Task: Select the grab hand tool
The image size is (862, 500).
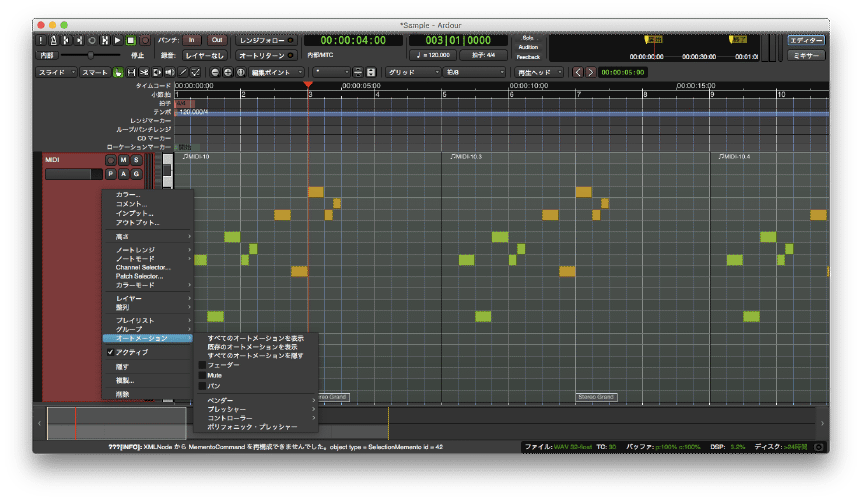Action: 118,73
